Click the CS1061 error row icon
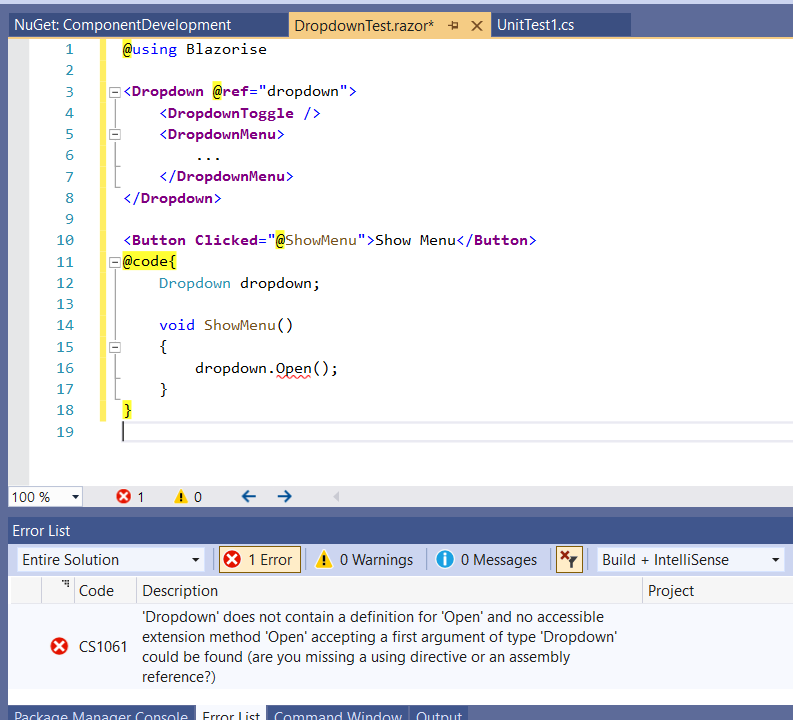The width and height of the screenshot is (793, 720). [59, 646]
